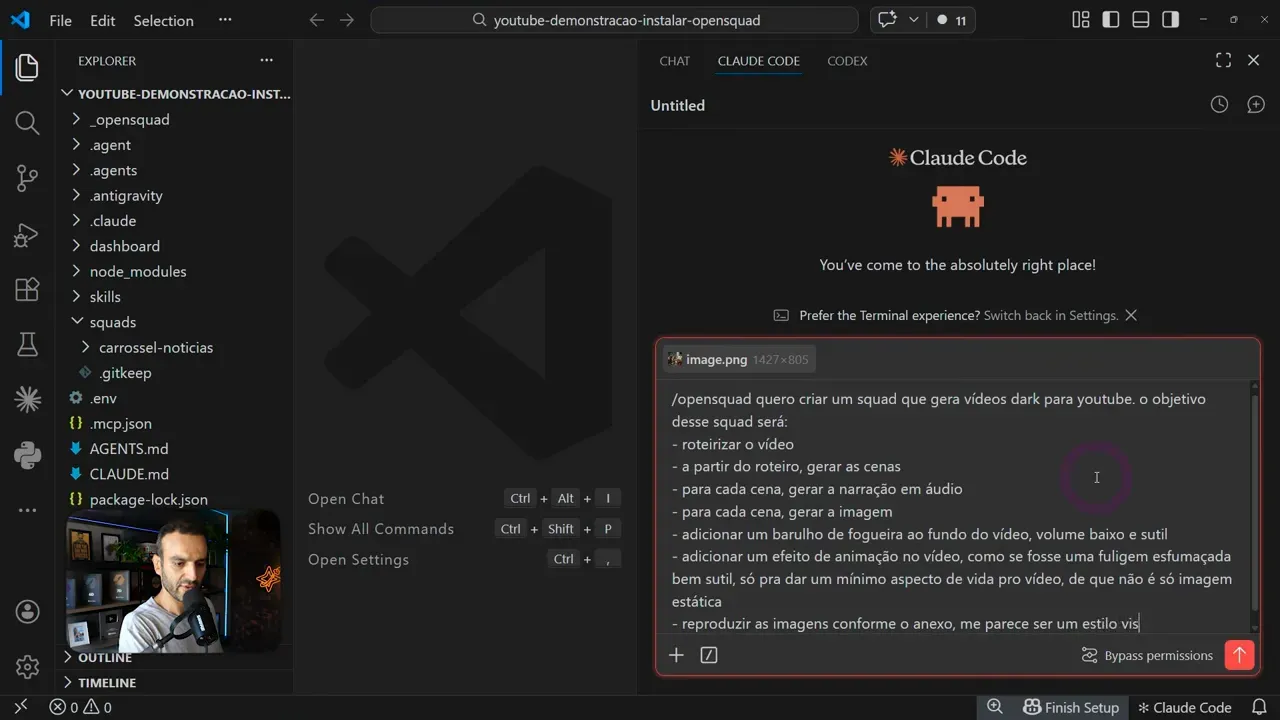Select the attached image.png thumbnail

tap(739, 359)
